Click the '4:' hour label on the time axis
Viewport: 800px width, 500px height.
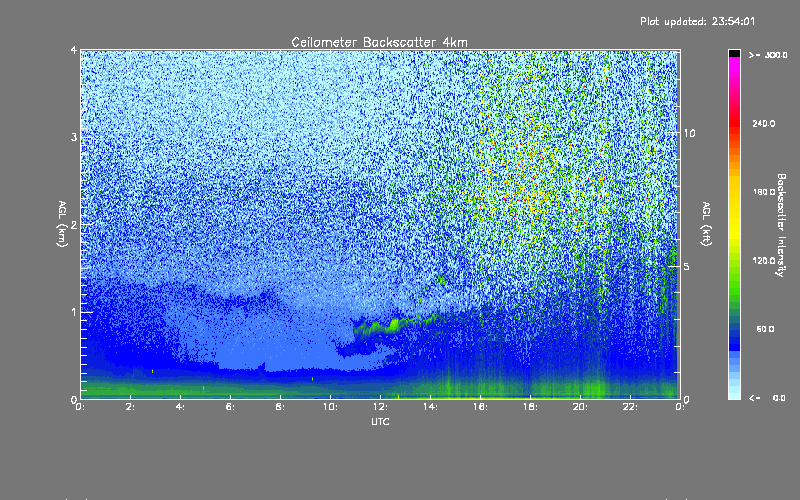pyautogui.click(x=180, y=407)
